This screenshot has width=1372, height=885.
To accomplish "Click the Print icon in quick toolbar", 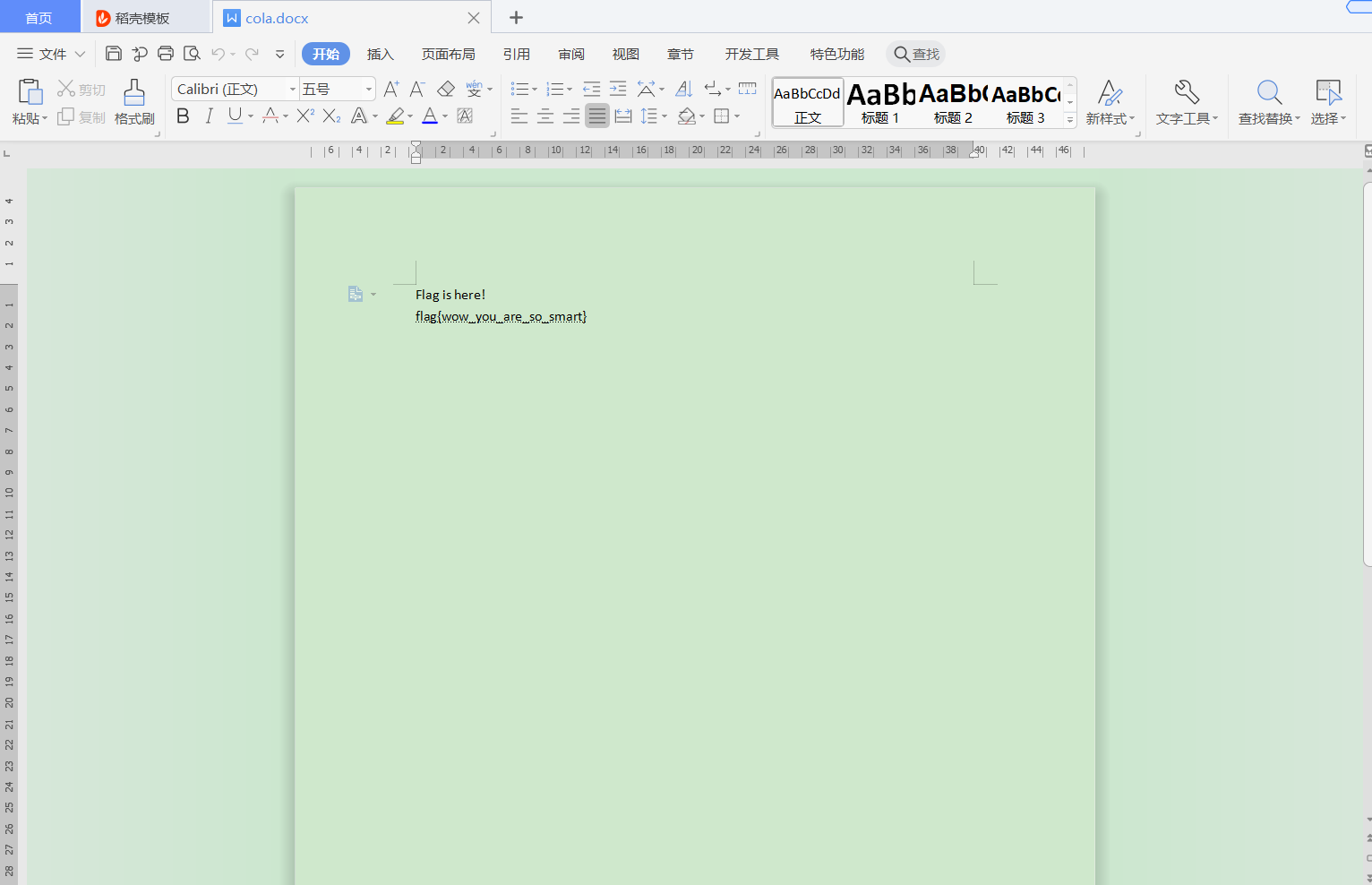I will pyautogui.click(x=166, y=54).
